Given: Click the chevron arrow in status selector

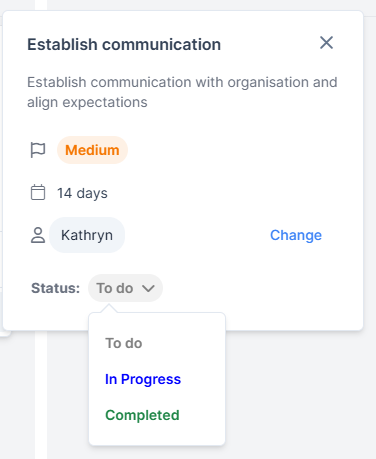Looking at the screenshot, I should pyautogui.click(x=148, y=288).
